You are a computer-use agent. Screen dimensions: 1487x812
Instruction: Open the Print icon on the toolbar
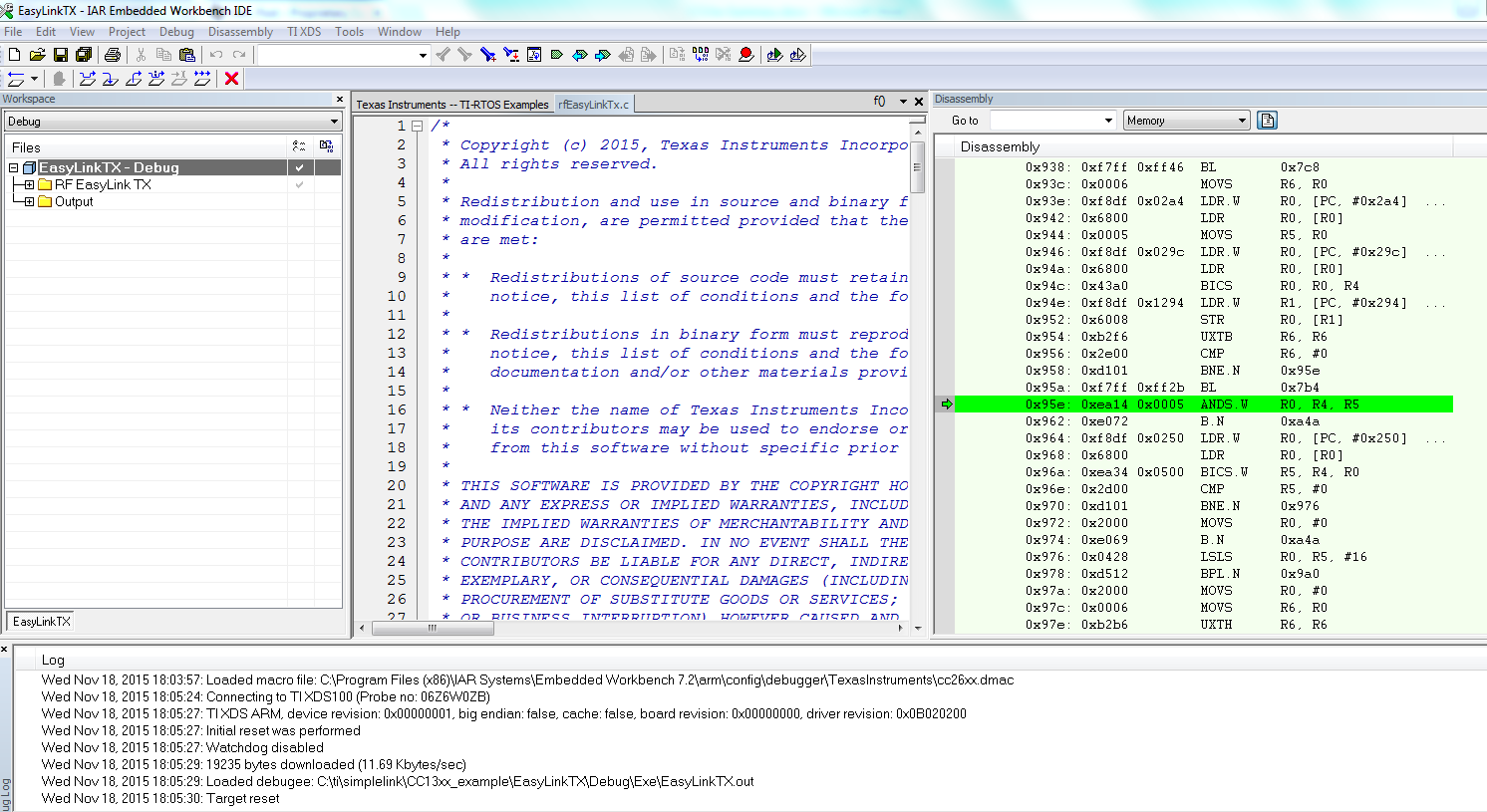[113, 55]
